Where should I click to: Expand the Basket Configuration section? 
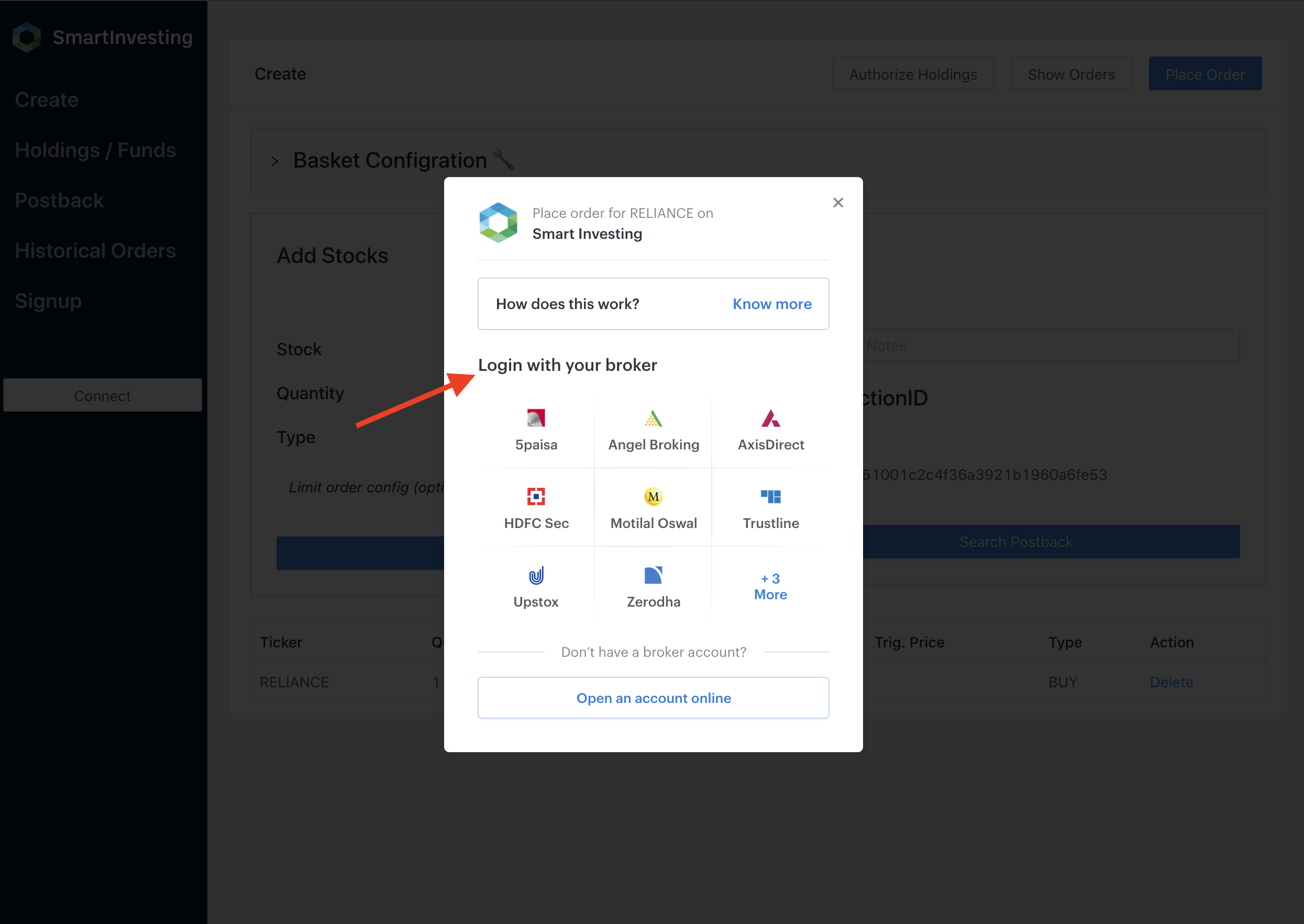274,161
